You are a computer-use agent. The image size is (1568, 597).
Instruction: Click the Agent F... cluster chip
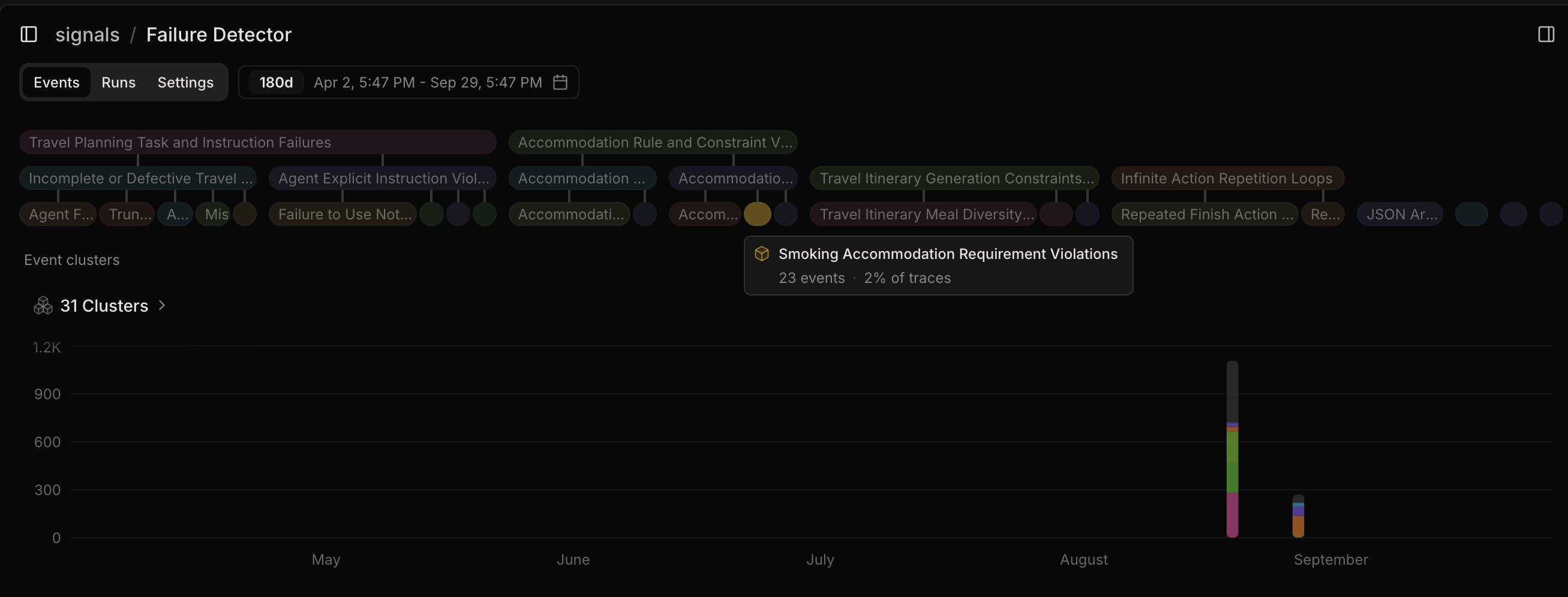point(58,214)
